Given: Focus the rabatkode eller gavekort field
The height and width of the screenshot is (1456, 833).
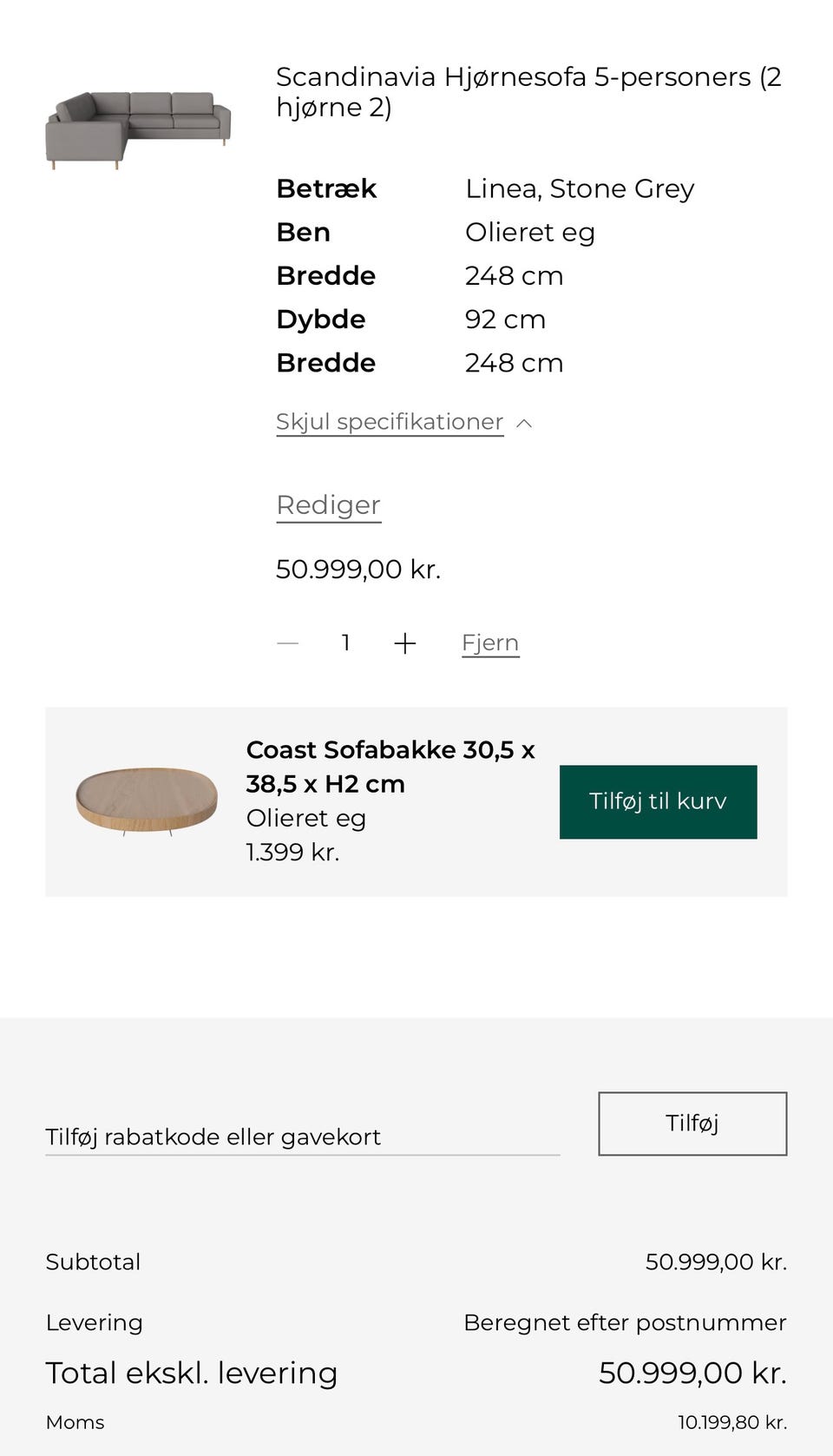Looking at the screenshot, I should coord(302,1136).
